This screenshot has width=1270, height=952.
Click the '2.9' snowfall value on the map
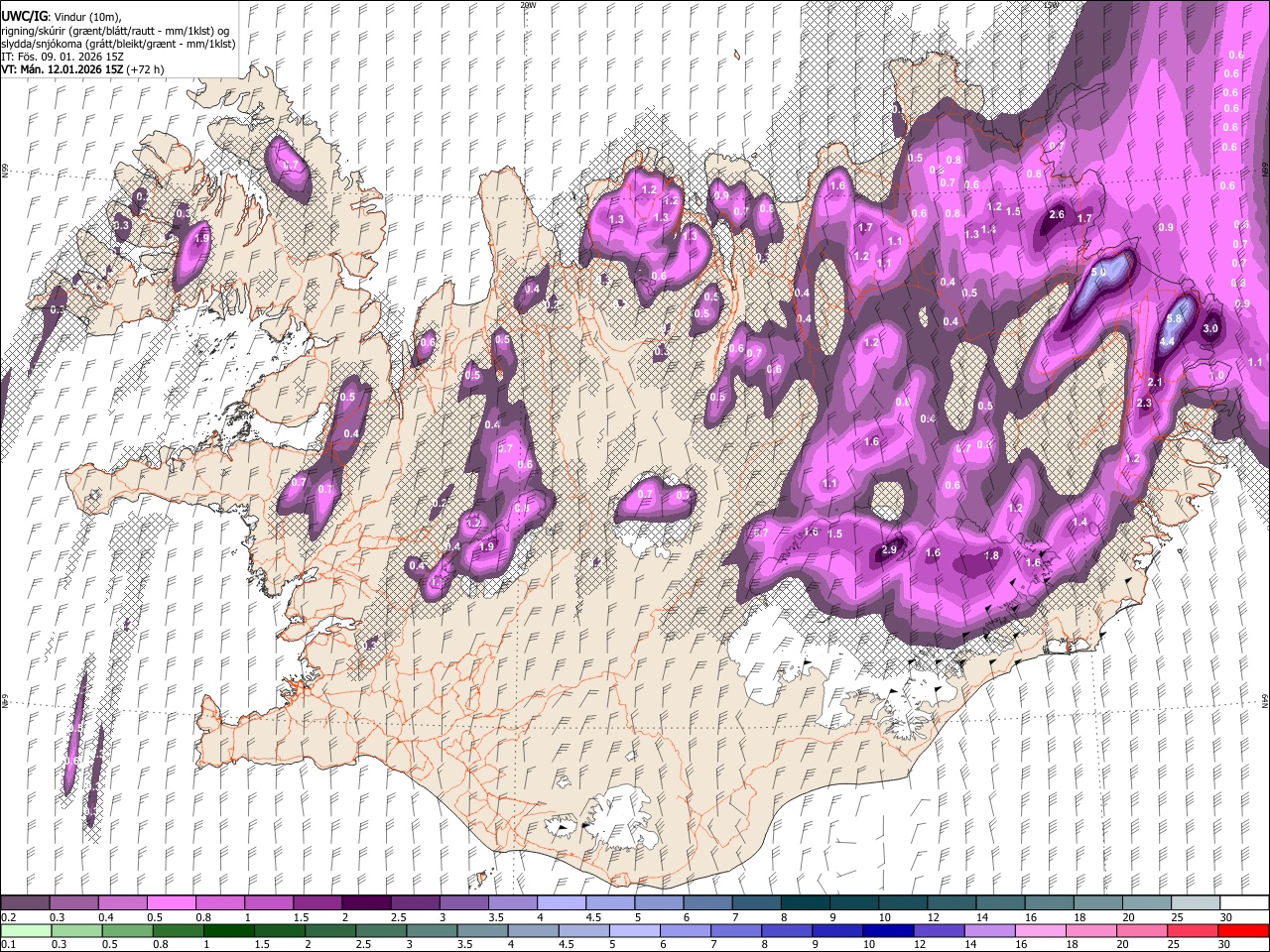889,549
